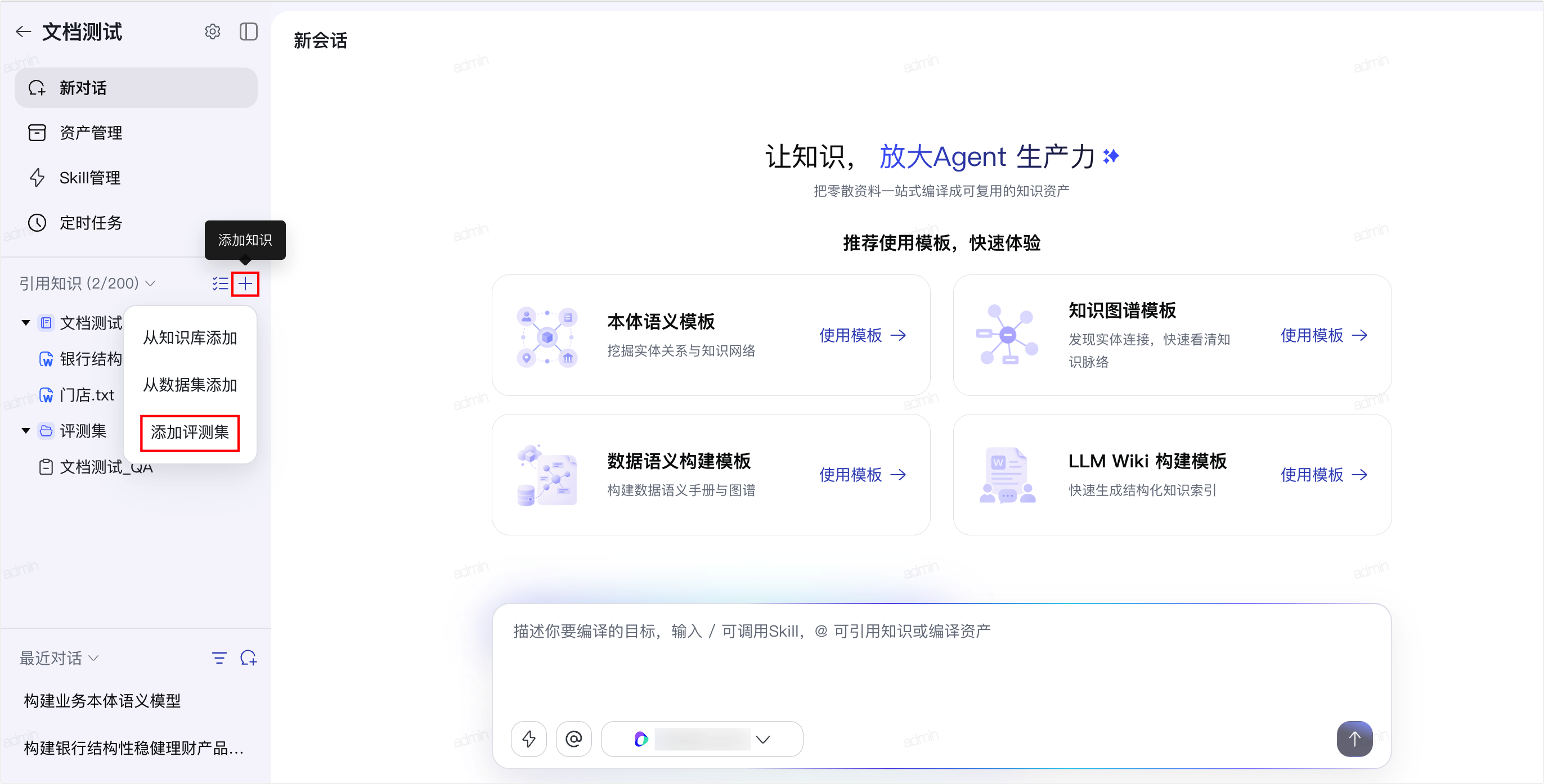Open 资产管理 in sidebar
Screen dimensions: 1544x784
[x=136, y=133]
